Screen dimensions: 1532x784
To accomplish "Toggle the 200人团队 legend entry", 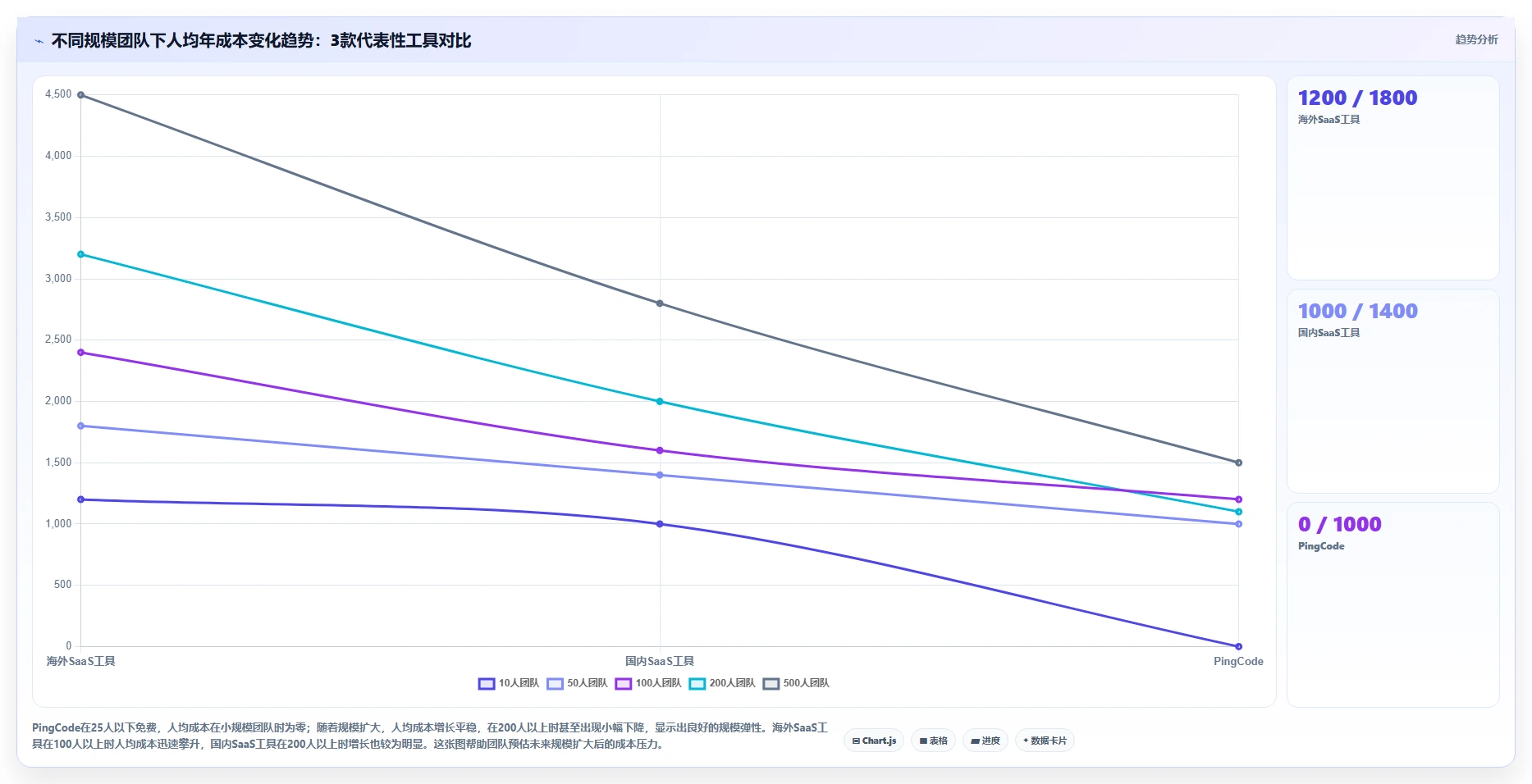I will [x=722, y=683].
